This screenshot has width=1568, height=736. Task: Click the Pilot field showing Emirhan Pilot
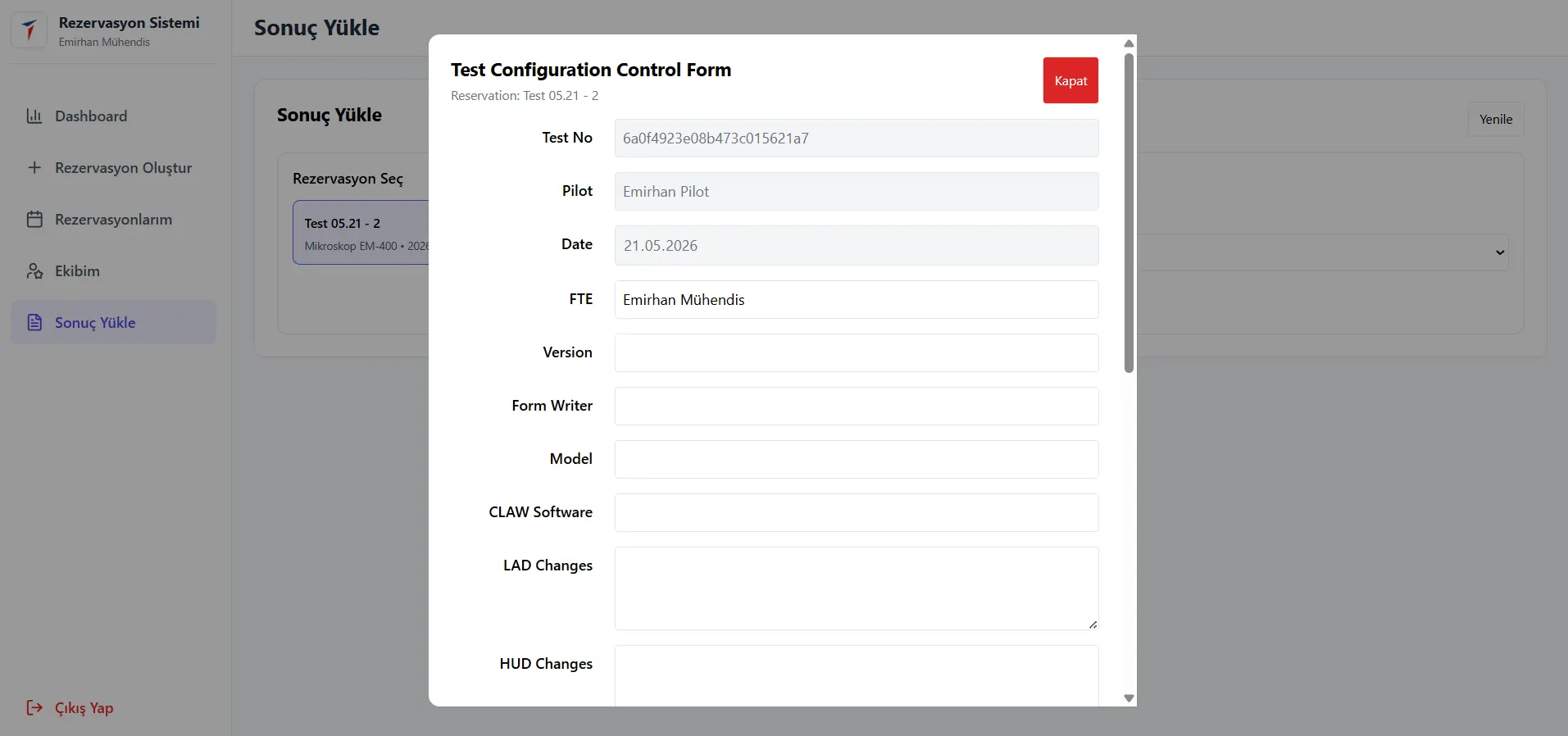click(x=857, y=192)
